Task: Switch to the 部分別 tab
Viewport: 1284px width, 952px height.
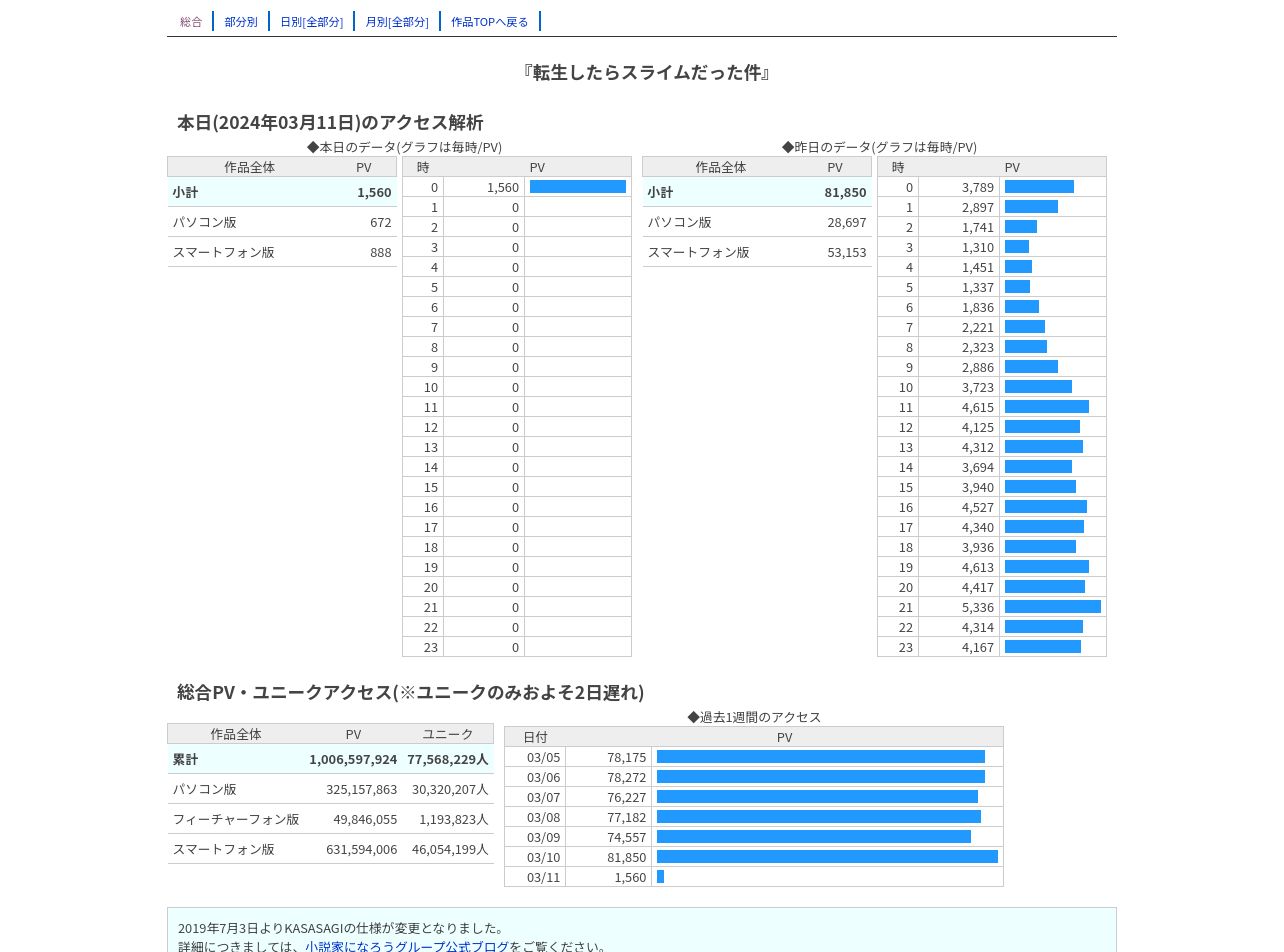Action: tap(241, 21)
